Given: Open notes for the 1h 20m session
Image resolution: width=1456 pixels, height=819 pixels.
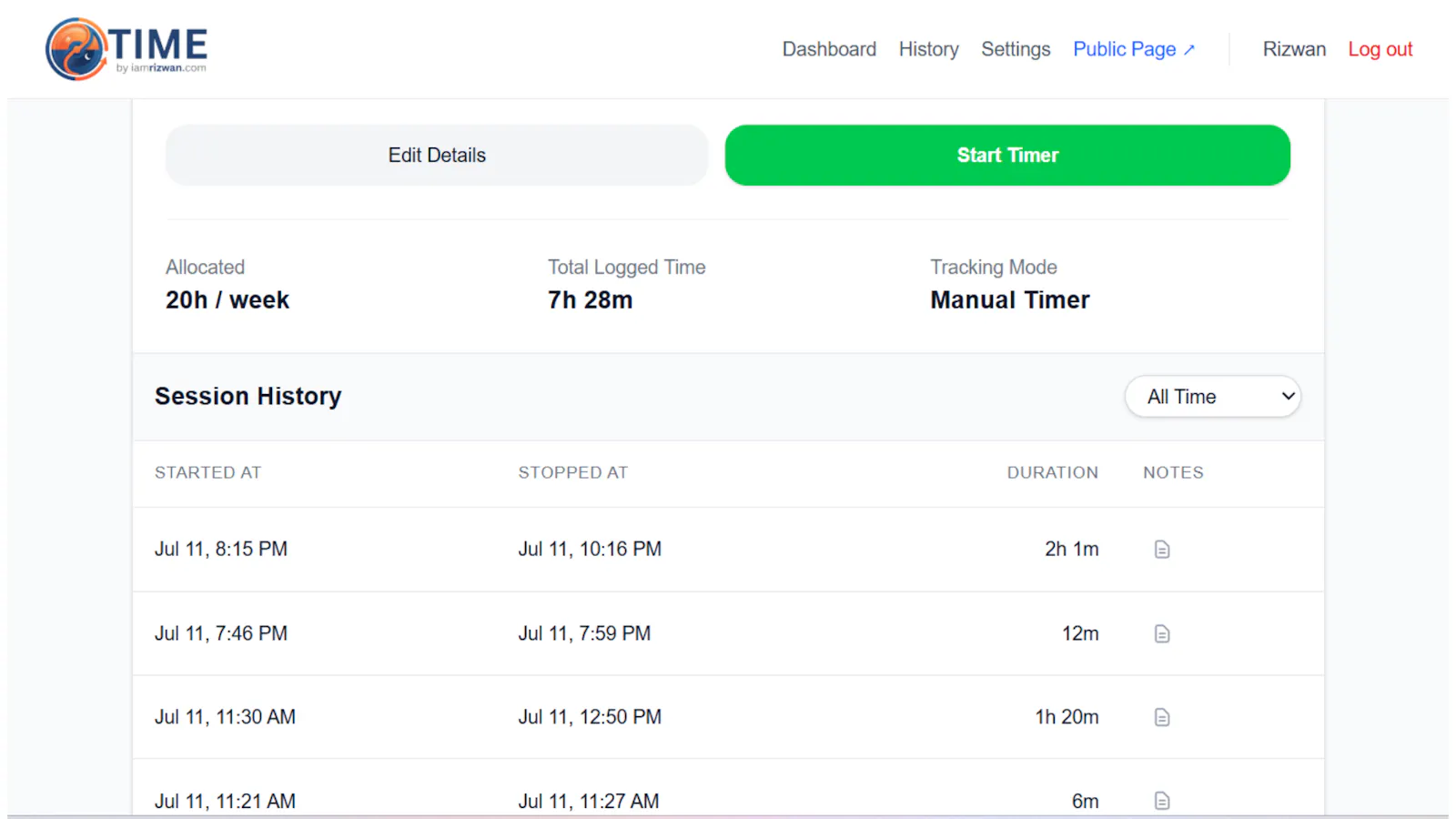Looking at the screenshot, I should click(1162, 717).
